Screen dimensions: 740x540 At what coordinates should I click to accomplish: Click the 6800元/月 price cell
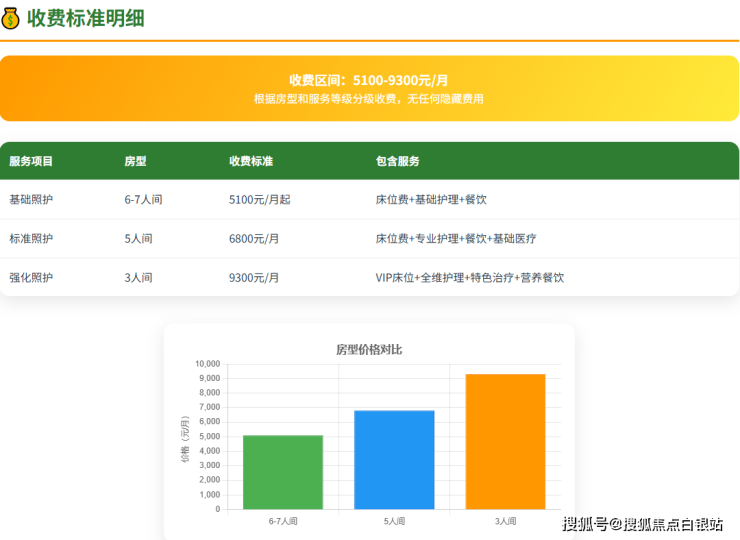coord(254,239)
